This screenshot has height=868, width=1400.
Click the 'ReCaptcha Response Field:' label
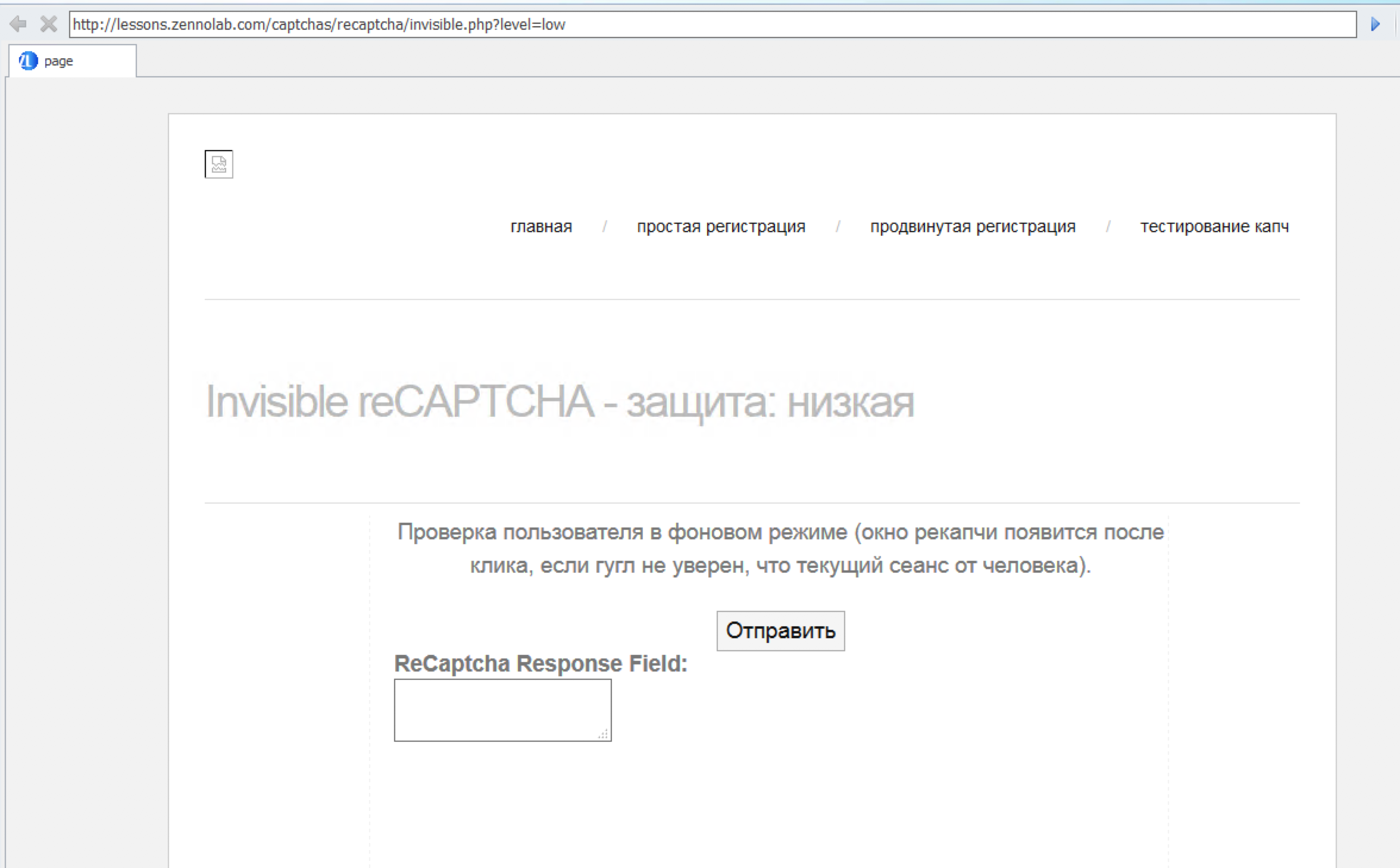point(540,663)
